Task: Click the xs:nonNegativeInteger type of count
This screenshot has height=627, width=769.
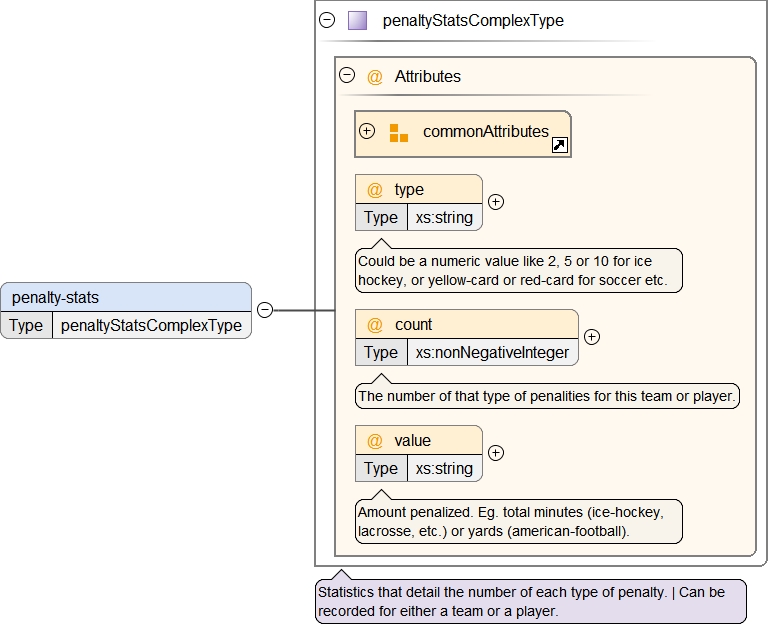Action: tap(493, 352)
